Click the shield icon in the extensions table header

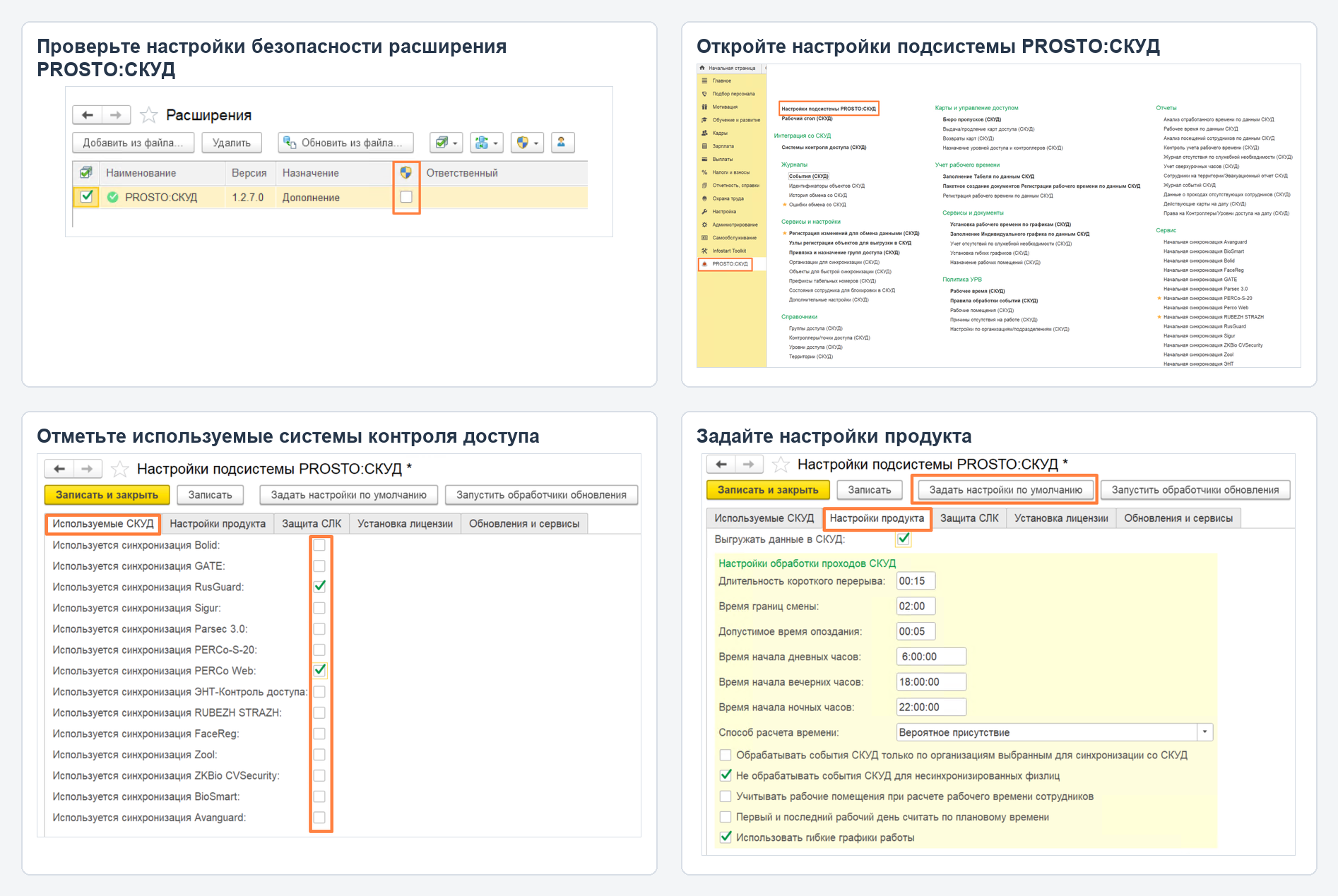pyautogui.click(x=406, y=173)
